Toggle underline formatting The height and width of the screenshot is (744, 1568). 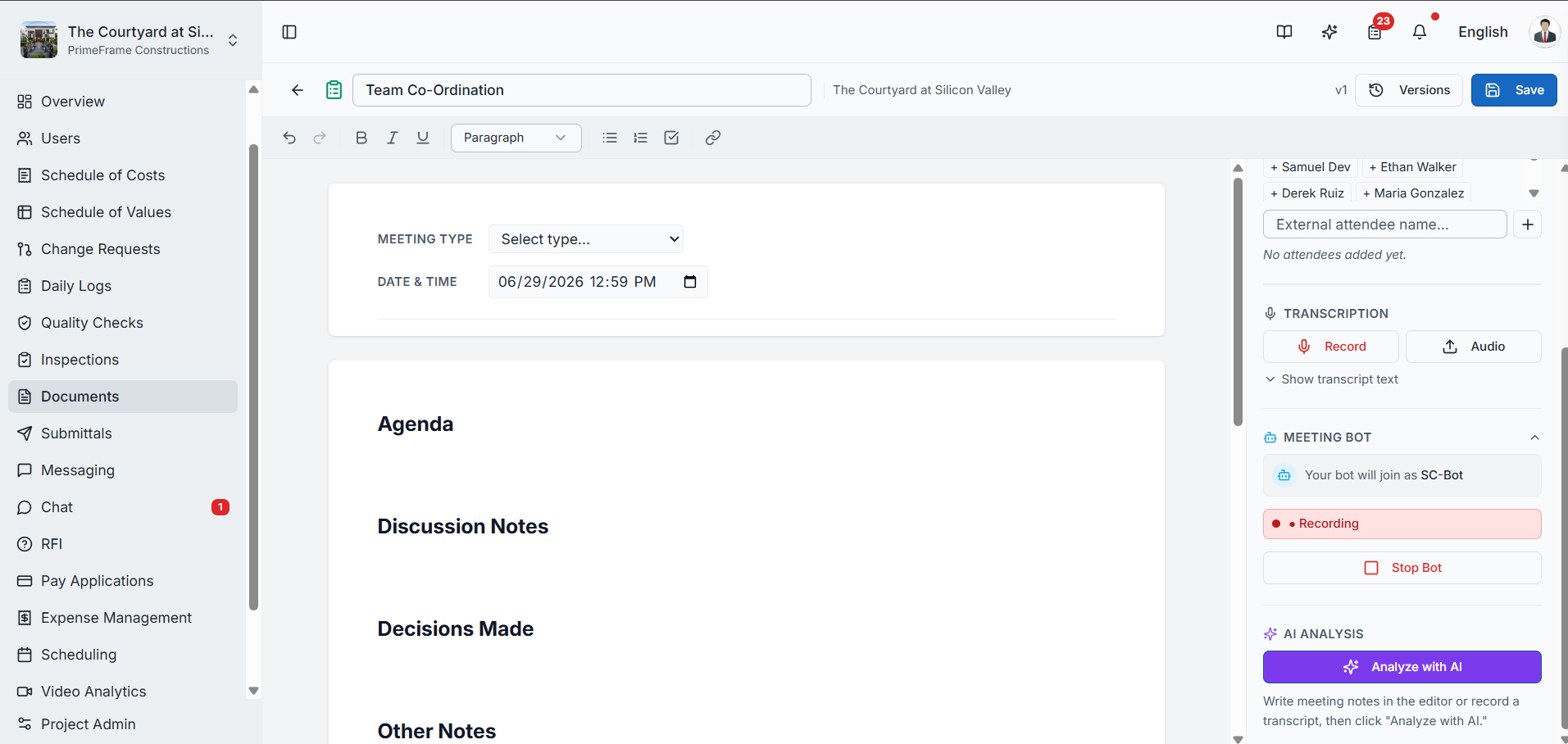(x=423, y=138)
